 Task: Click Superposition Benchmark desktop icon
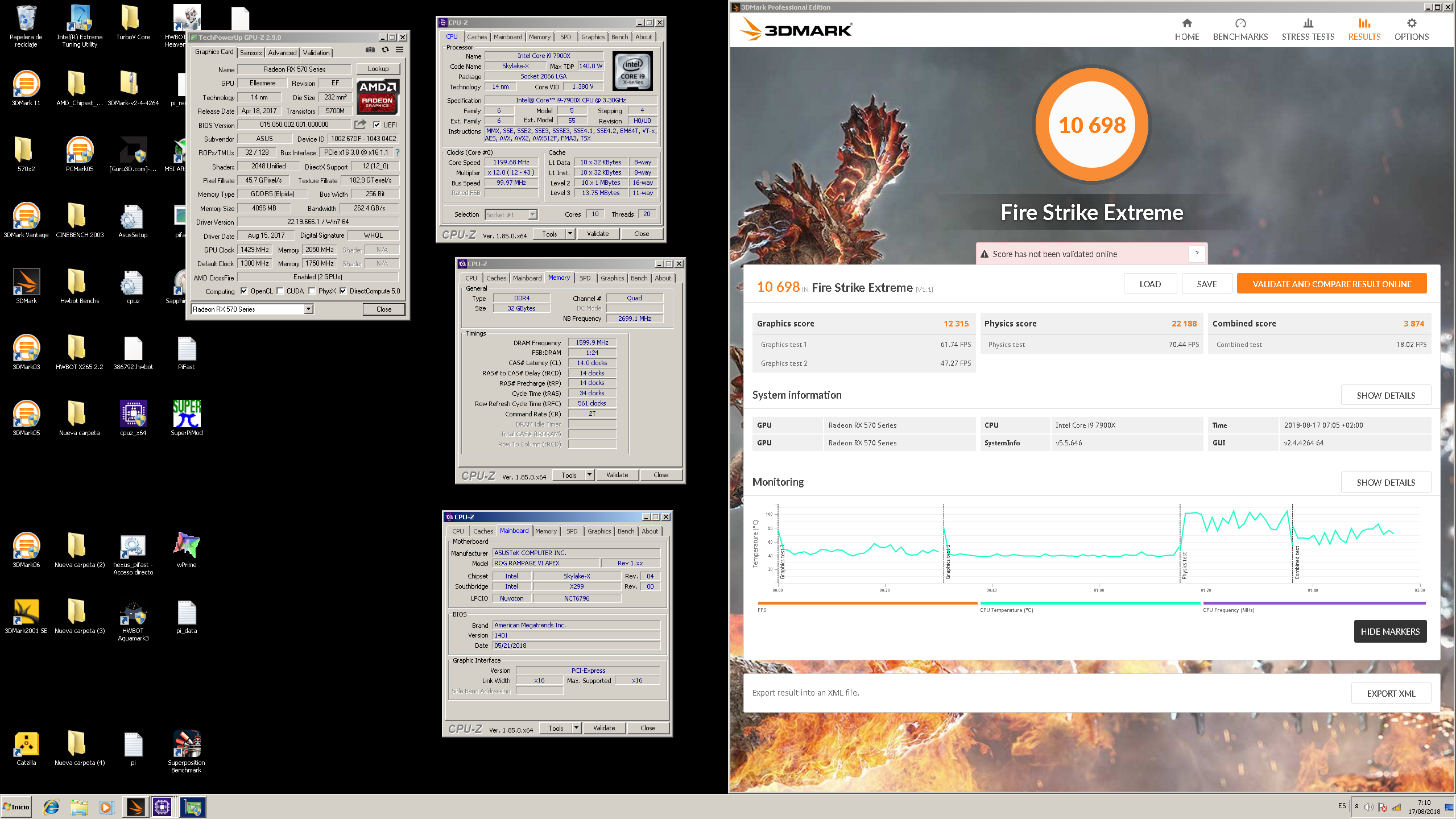[x=187, y=751]
